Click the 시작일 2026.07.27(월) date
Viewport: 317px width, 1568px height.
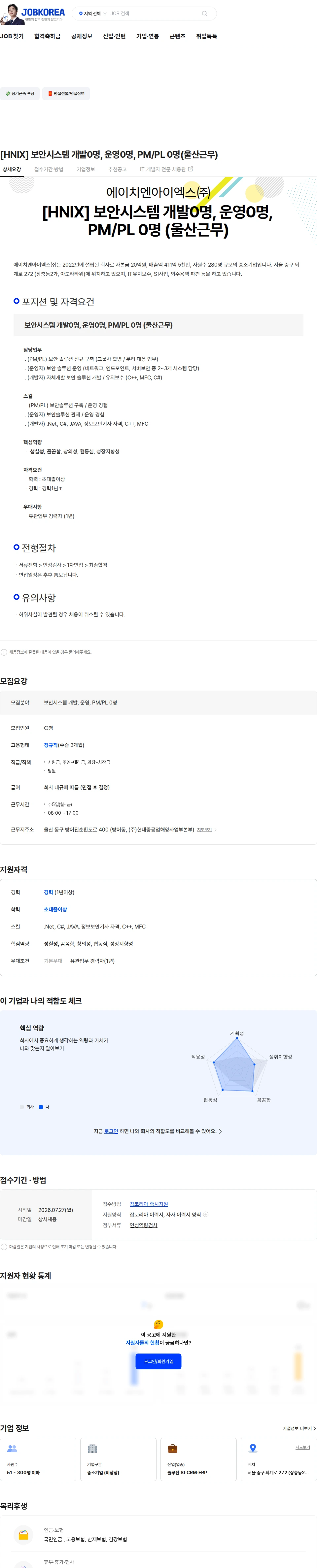click(x=55, y=1209)
